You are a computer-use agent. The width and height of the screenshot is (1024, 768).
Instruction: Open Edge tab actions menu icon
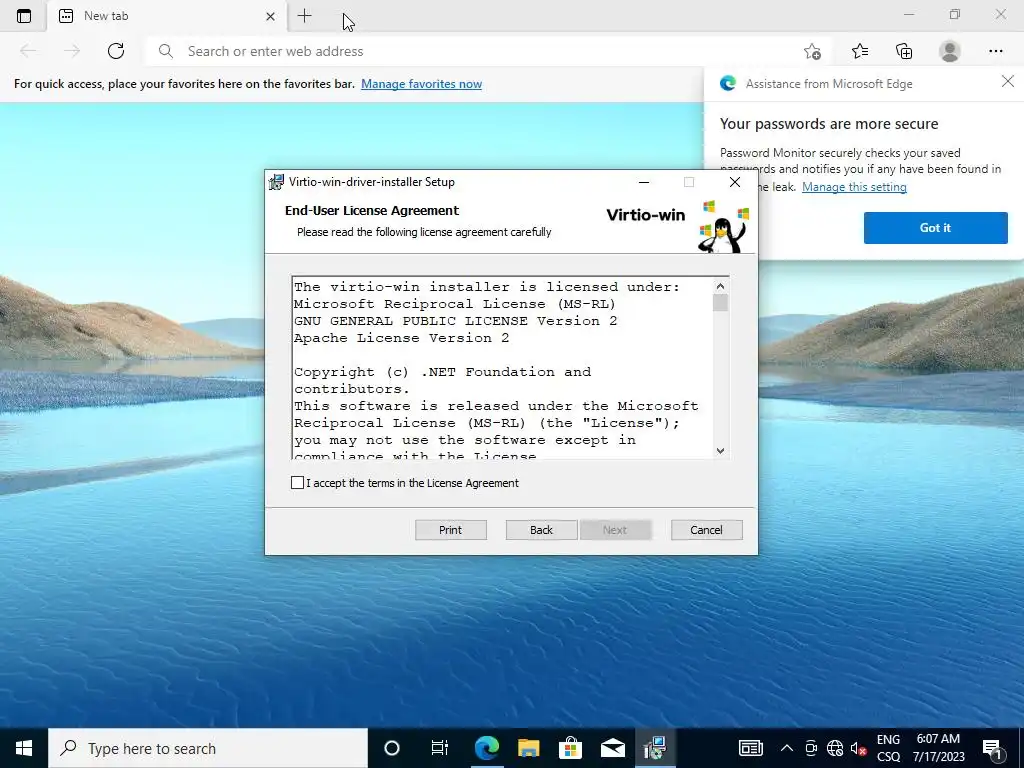point(24,16)
